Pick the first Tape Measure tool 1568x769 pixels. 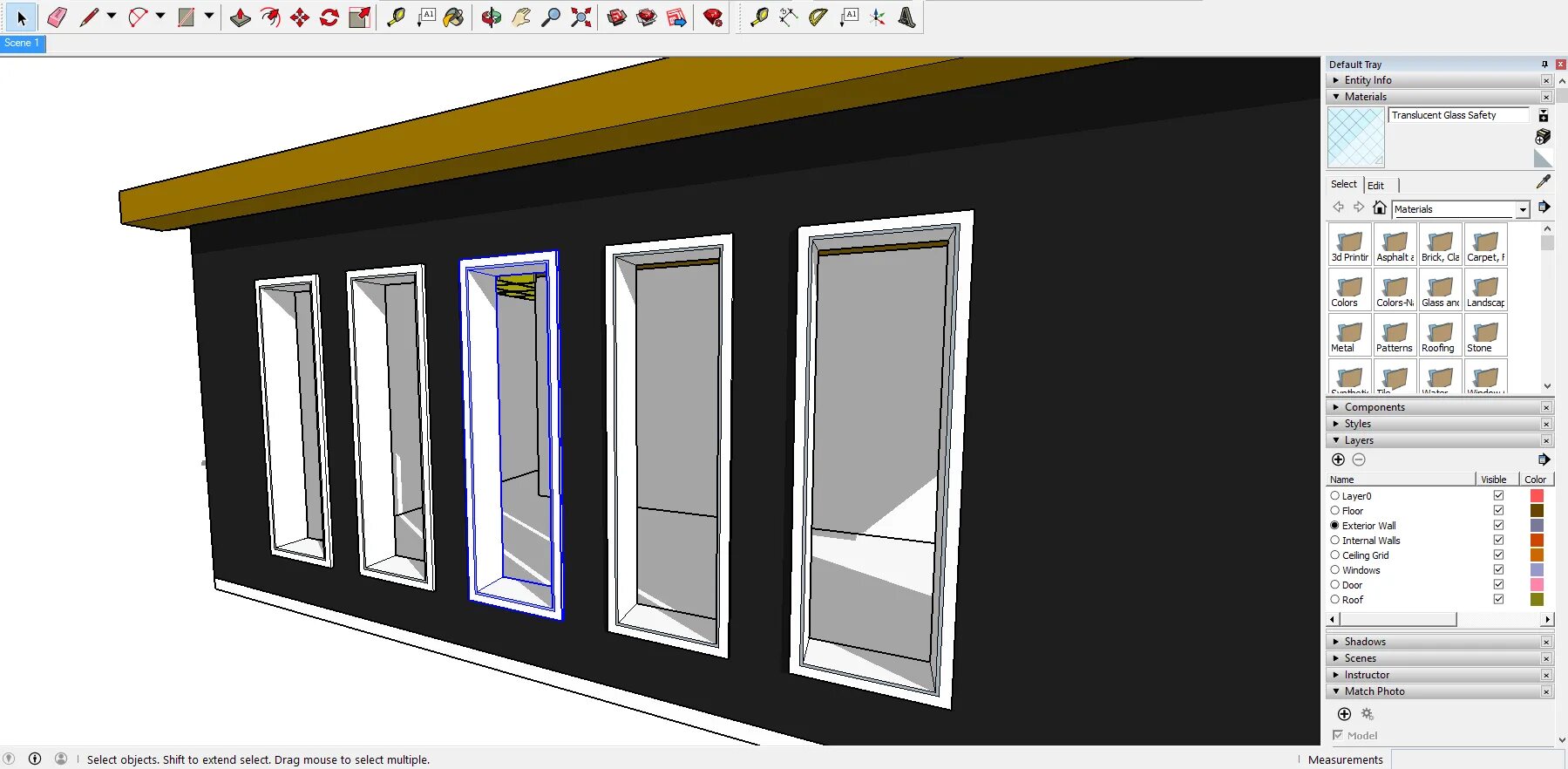pyautogui.click(x=397, y=17)
